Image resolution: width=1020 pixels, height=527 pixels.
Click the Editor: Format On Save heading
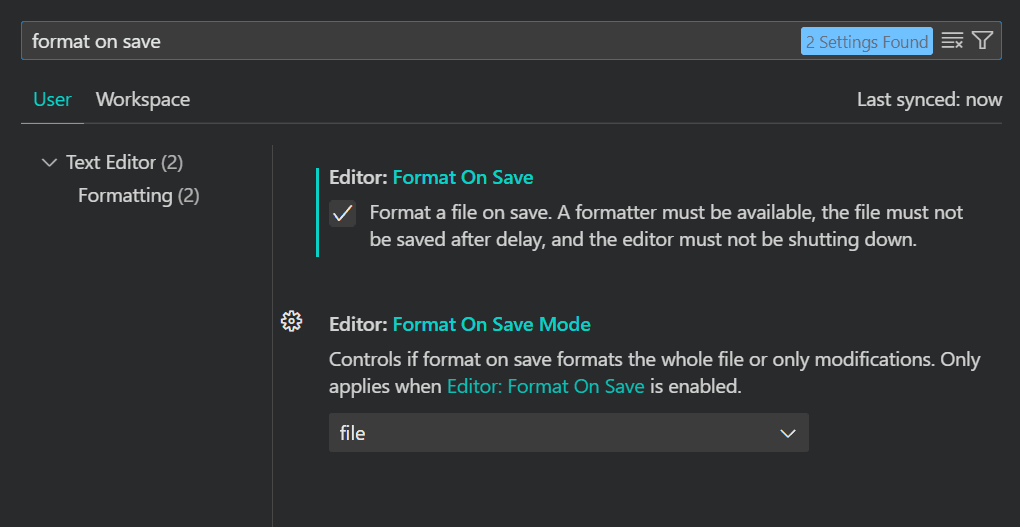431,177
